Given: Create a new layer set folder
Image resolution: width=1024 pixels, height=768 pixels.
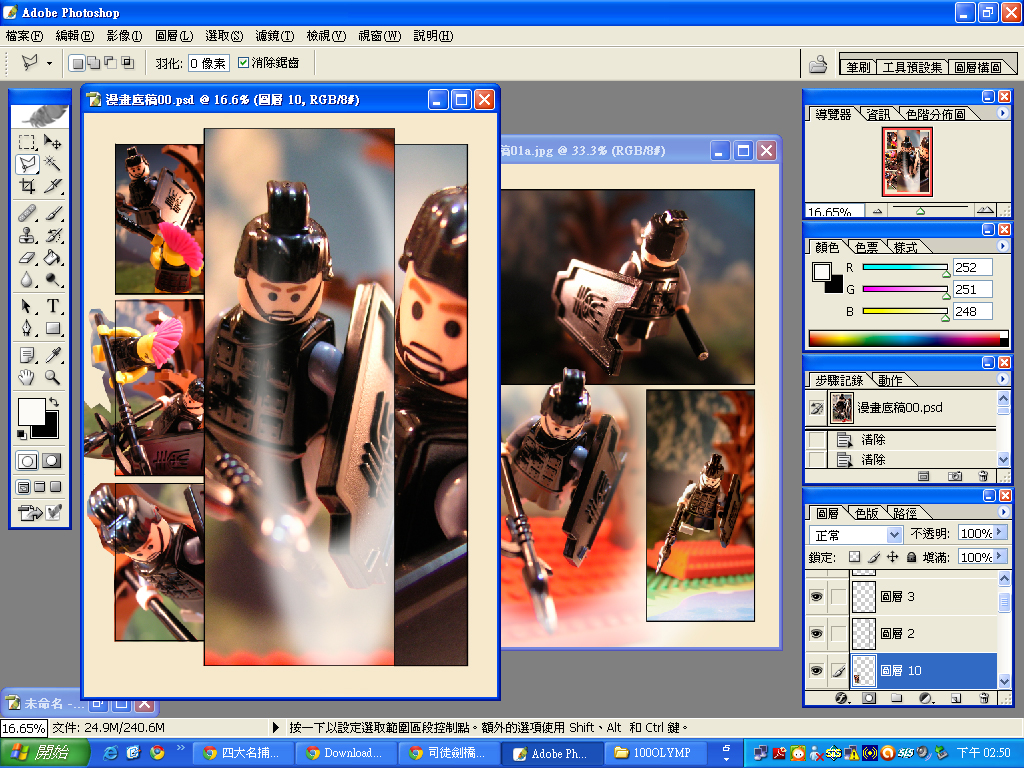Looking at the screenshot, I should 897,698.
